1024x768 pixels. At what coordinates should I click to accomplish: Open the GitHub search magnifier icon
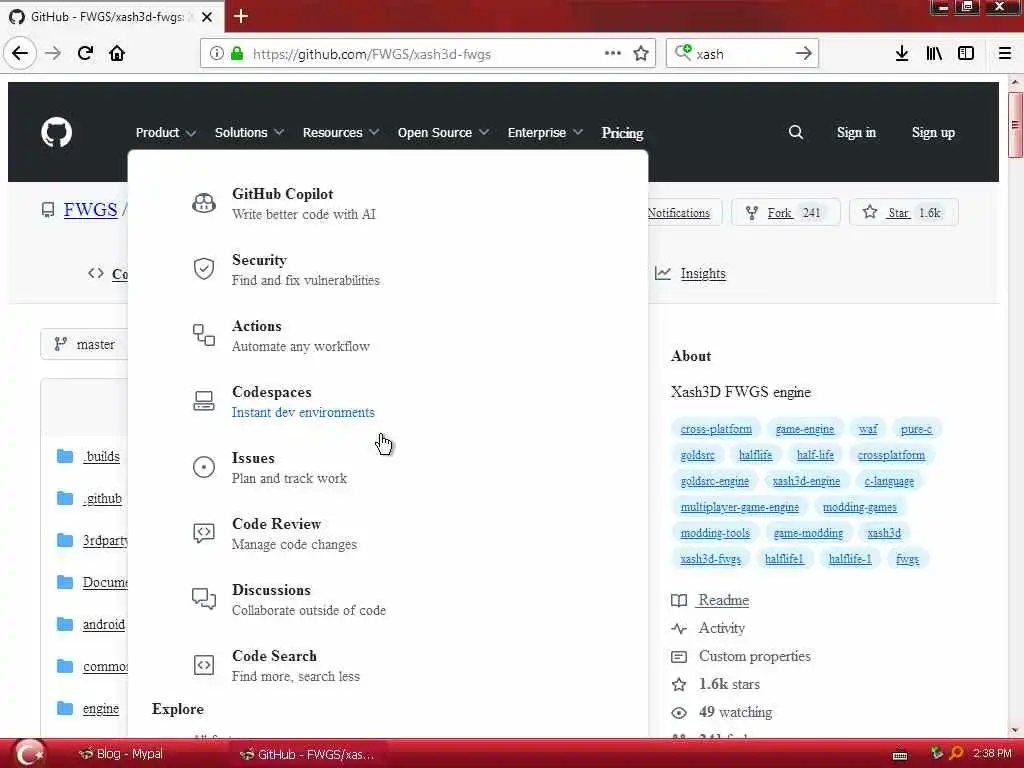pos(795,133)
